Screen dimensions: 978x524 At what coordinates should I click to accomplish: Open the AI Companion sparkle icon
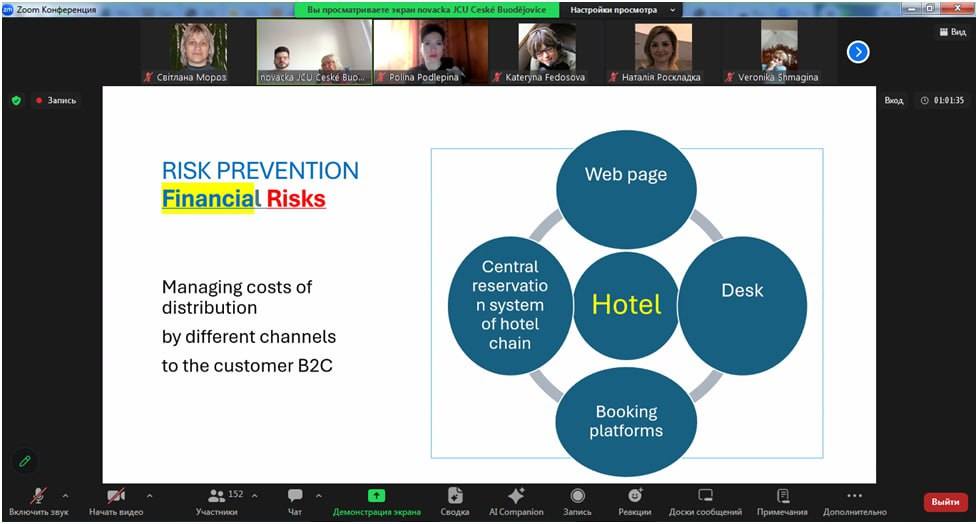516,496
